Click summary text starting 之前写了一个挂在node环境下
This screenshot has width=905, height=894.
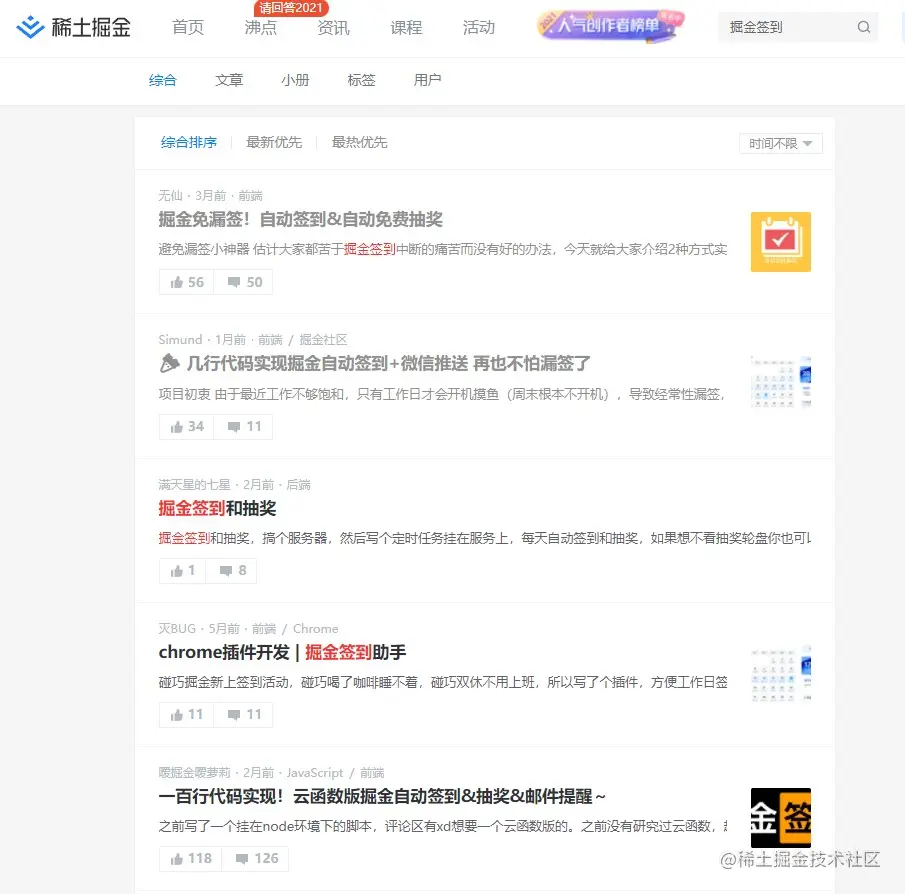click(x=443, y=826)
